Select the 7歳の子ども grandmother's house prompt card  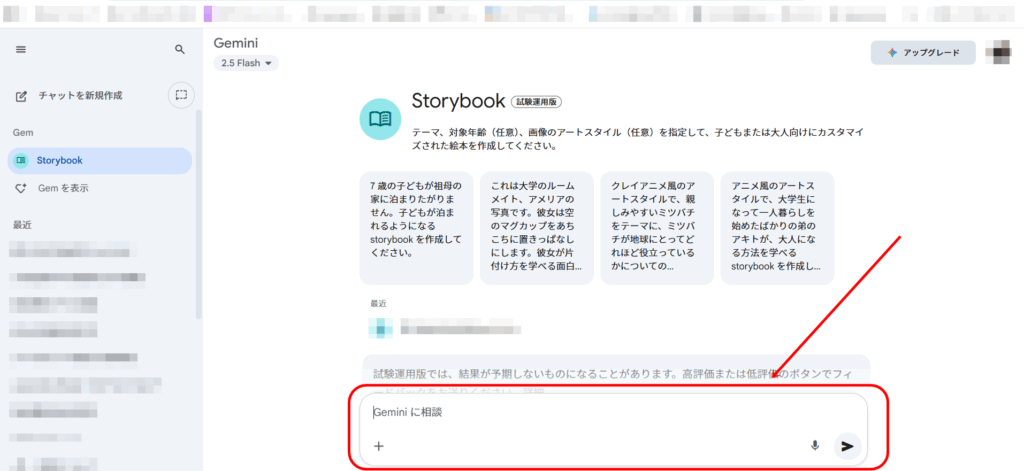point(416,227)
